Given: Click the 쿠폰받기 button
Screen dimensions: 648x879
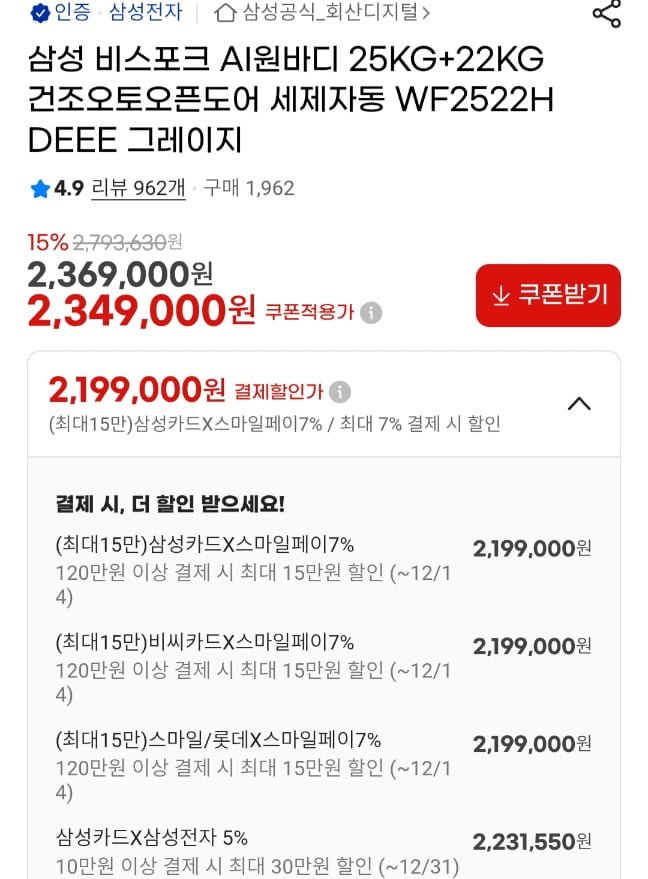Looking at the screenshot, I should [x=548, y=295].
